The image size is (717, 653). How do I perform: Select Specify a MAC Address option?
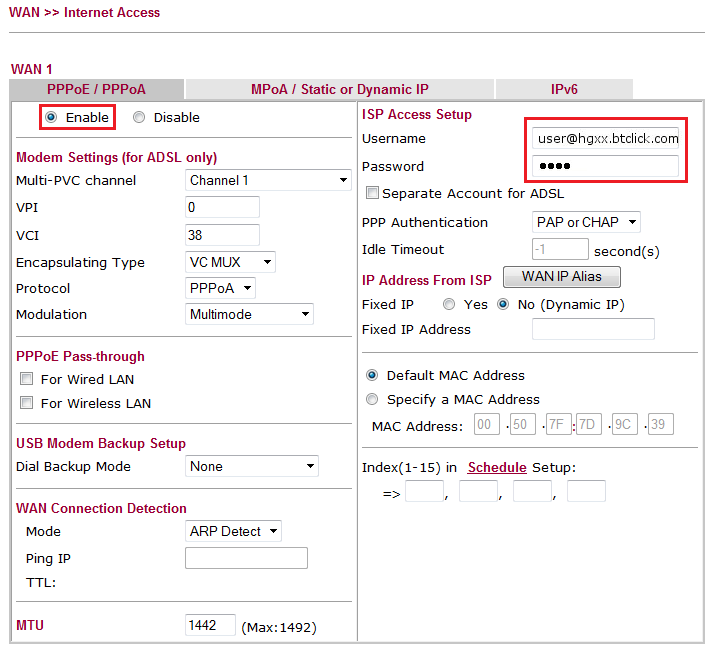pyautogui.click(x=372, y=399)
